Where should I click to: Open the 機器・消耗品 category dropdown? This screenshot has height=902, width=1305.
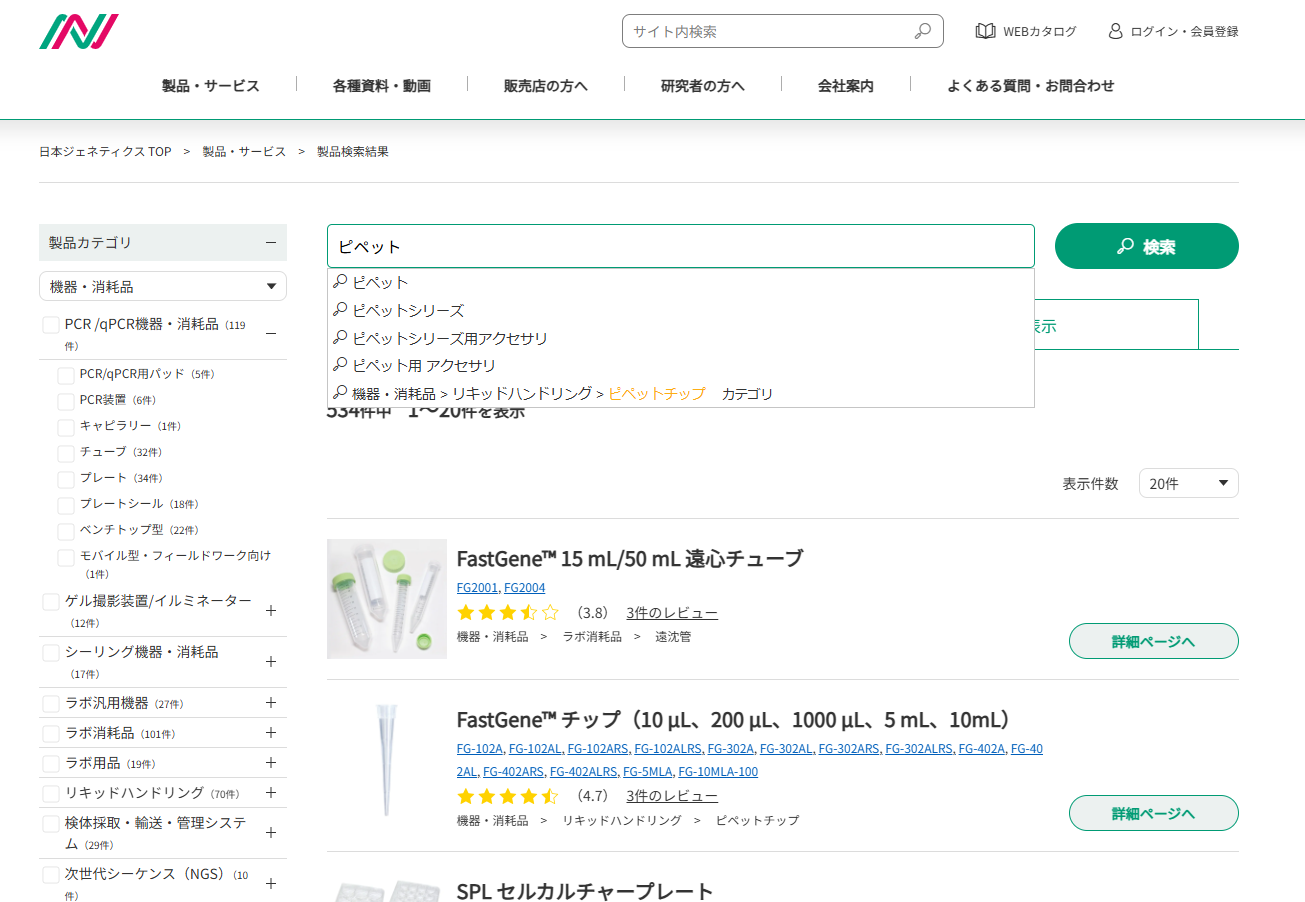163,286
